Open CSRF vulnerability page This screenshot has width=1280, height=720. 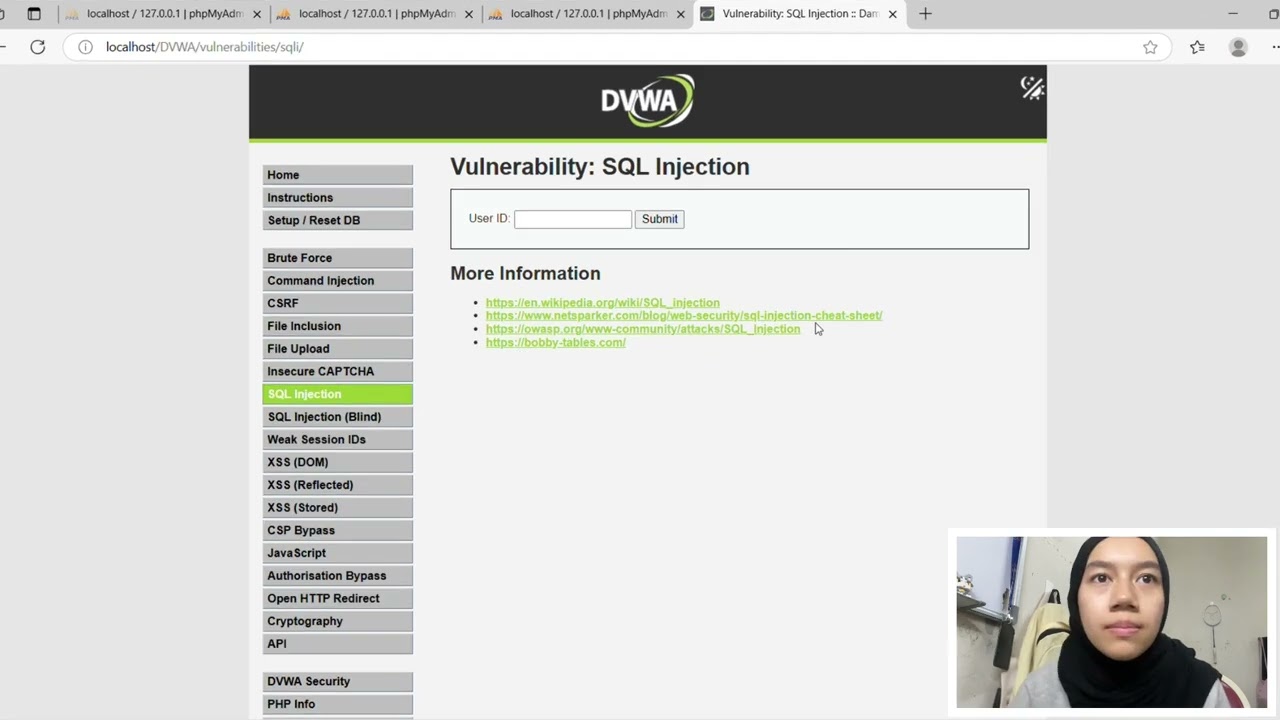pyautogui.click(x=338, y=303)
